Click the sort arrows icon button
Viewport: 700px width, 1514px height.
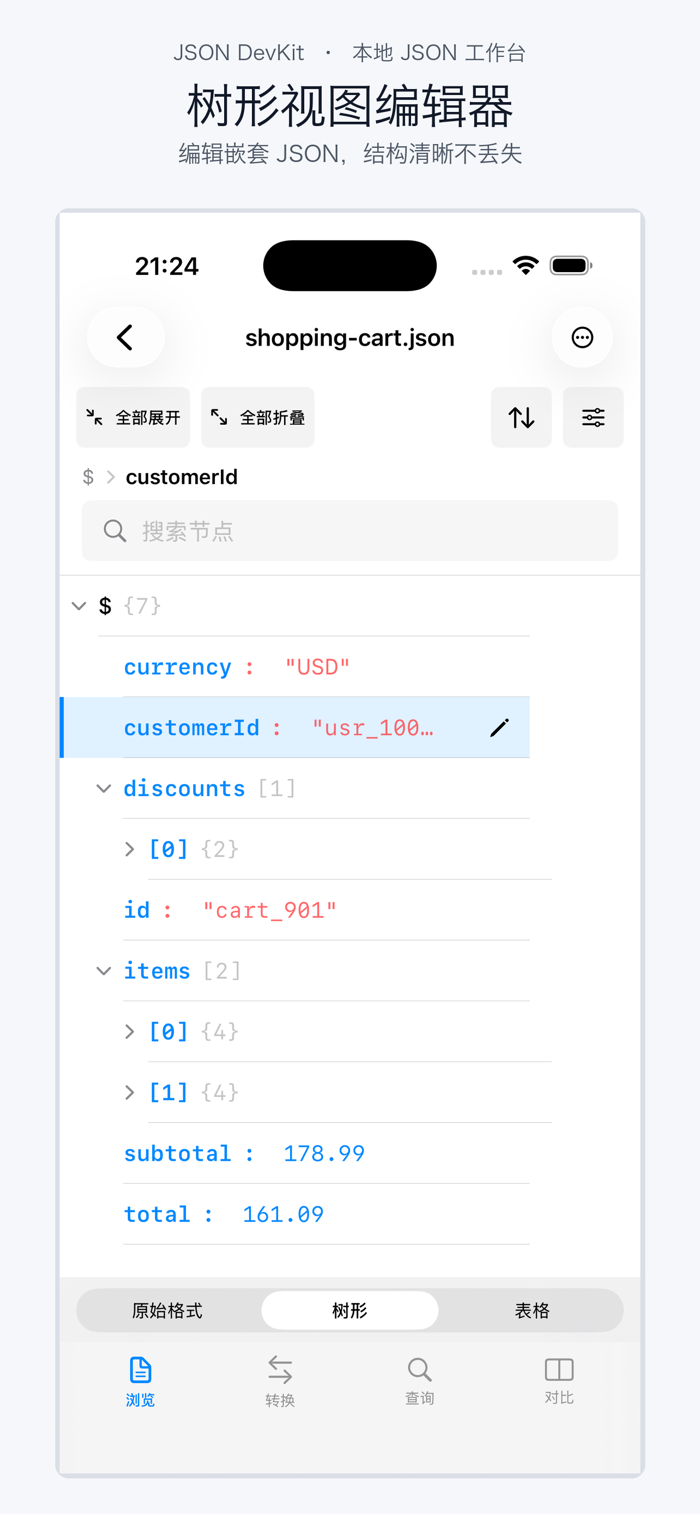tap(521, 417)
